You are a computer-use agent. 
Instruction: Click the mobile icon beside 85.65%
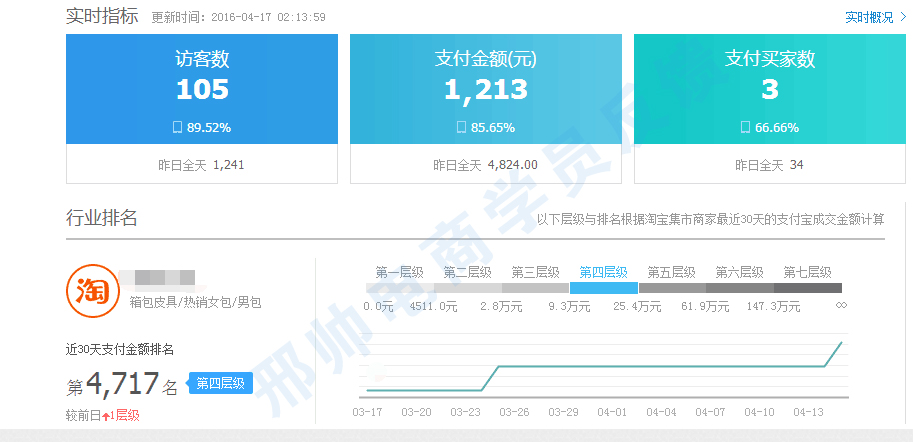point(461,127)
